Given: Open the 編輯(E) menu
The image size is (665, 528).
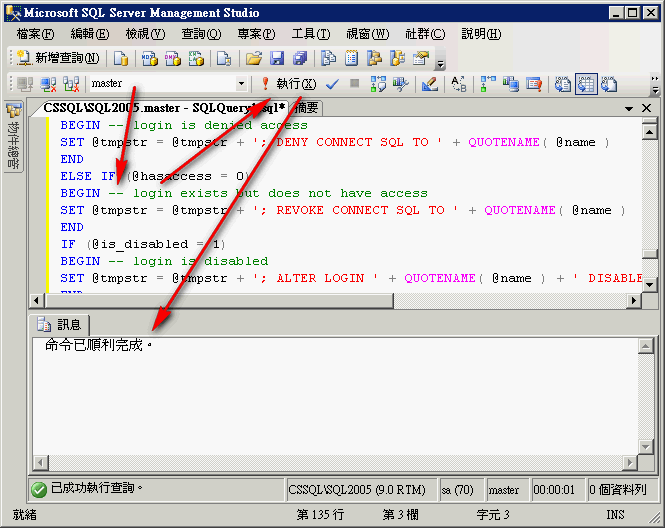Looking at the screenshot, I should pyautogui.click(x=89, y=34).
